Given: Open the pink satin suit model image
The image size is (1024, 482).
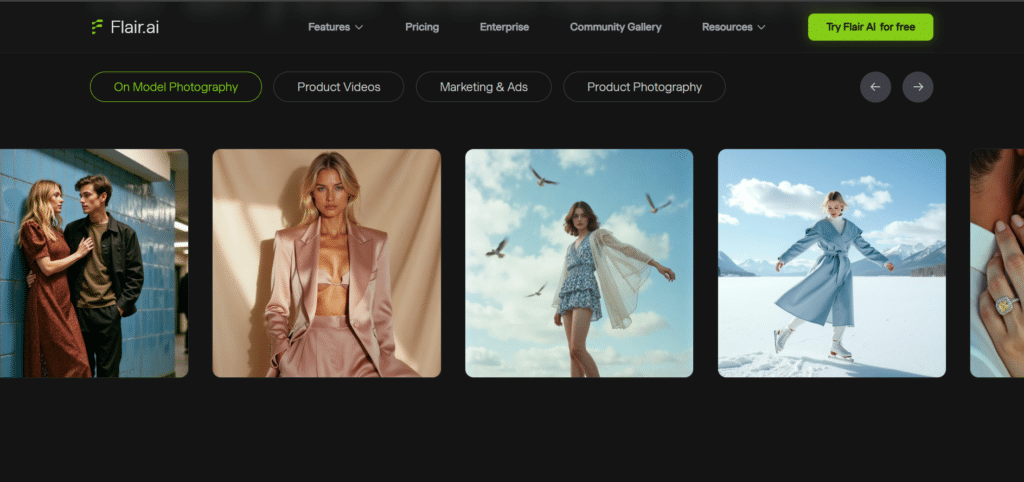Looking at the screenshot, I should (x=327, y=263).
